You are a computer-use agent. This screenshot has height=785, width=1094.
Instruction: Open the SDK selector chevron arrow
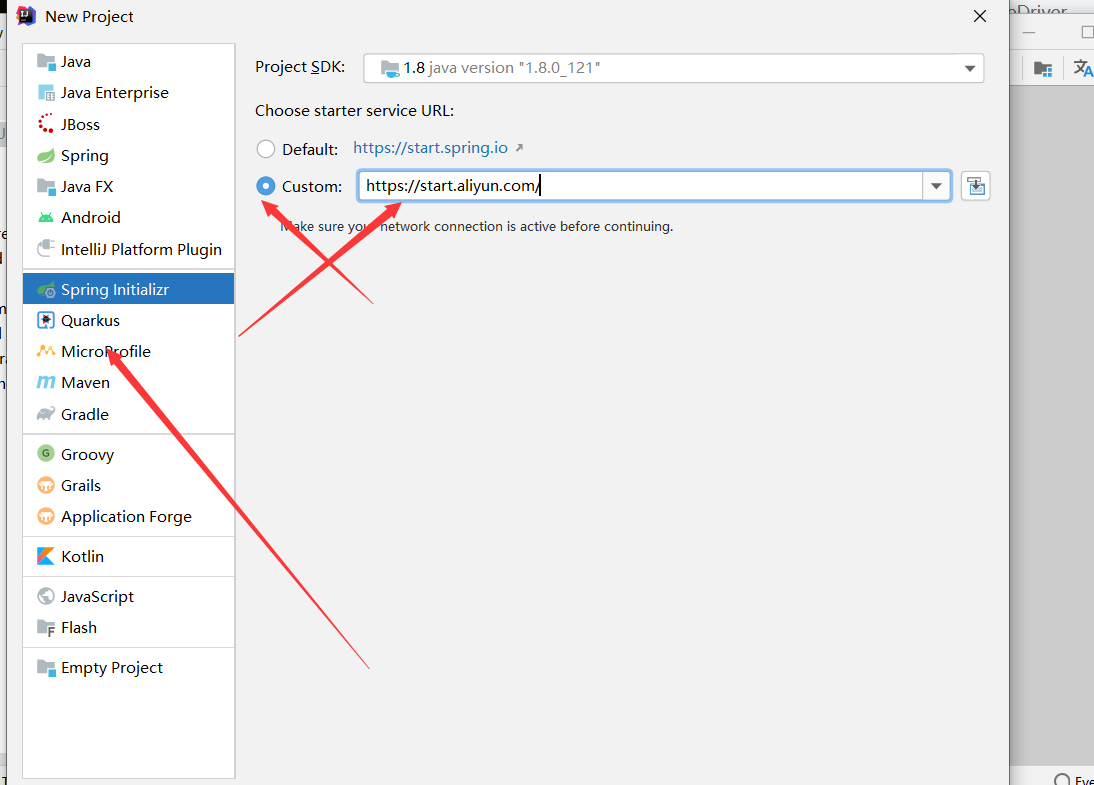pyautogui.click(x=968, y=68)
